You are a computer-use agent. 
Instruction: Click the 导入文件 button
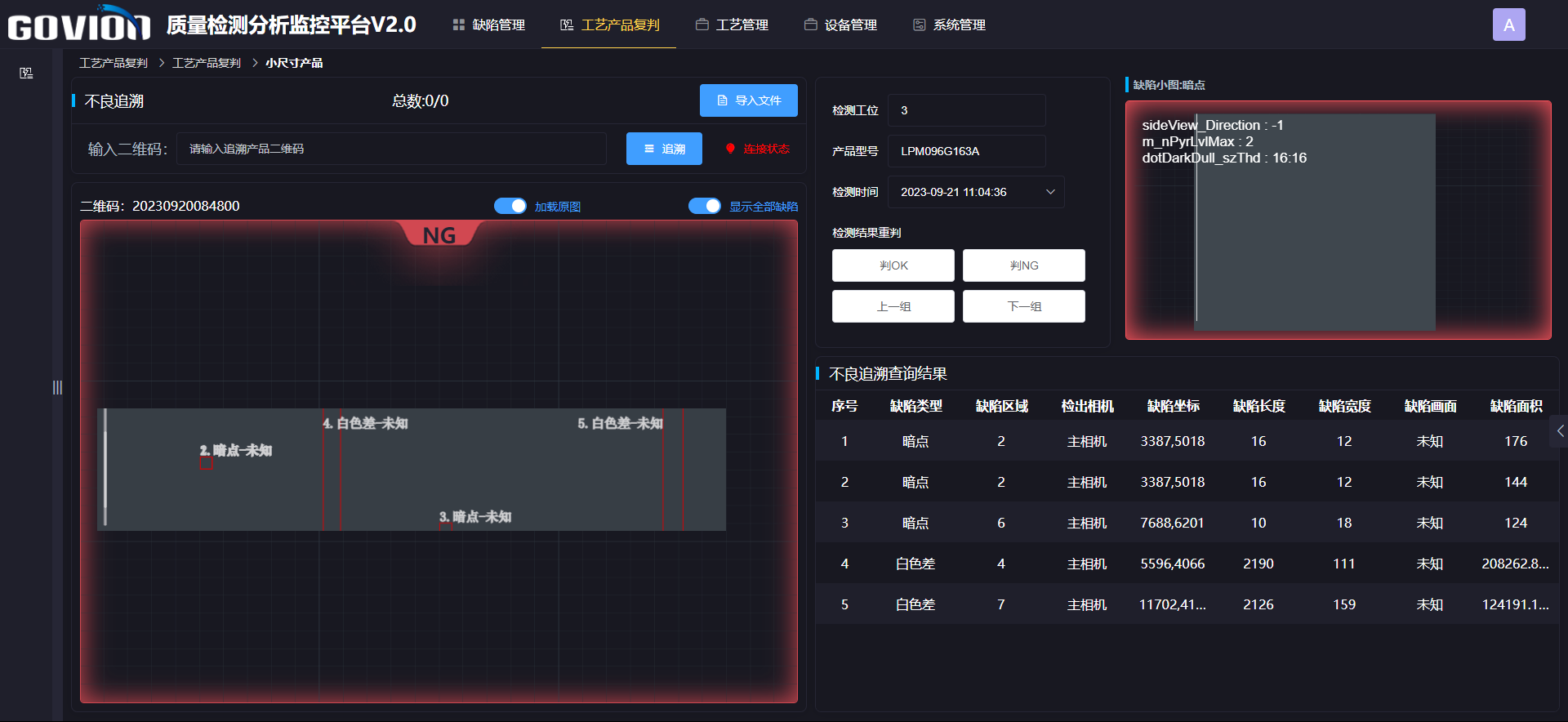[748, 100]
